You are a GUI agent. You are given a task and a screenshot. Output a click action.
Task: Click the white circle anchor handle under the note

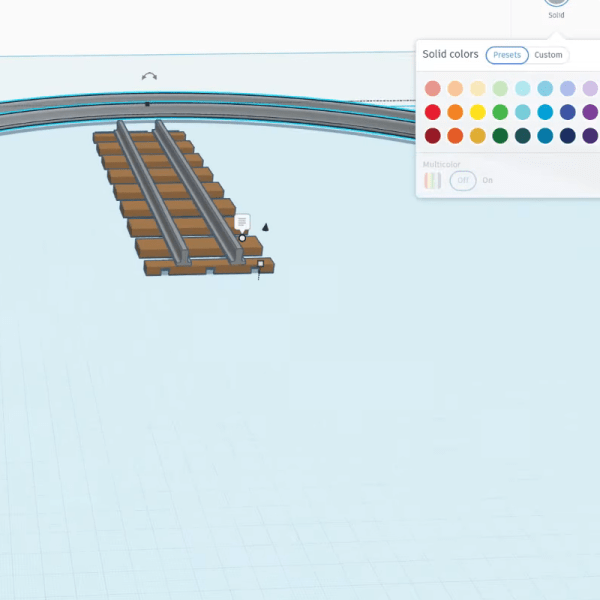click(242, 238)
